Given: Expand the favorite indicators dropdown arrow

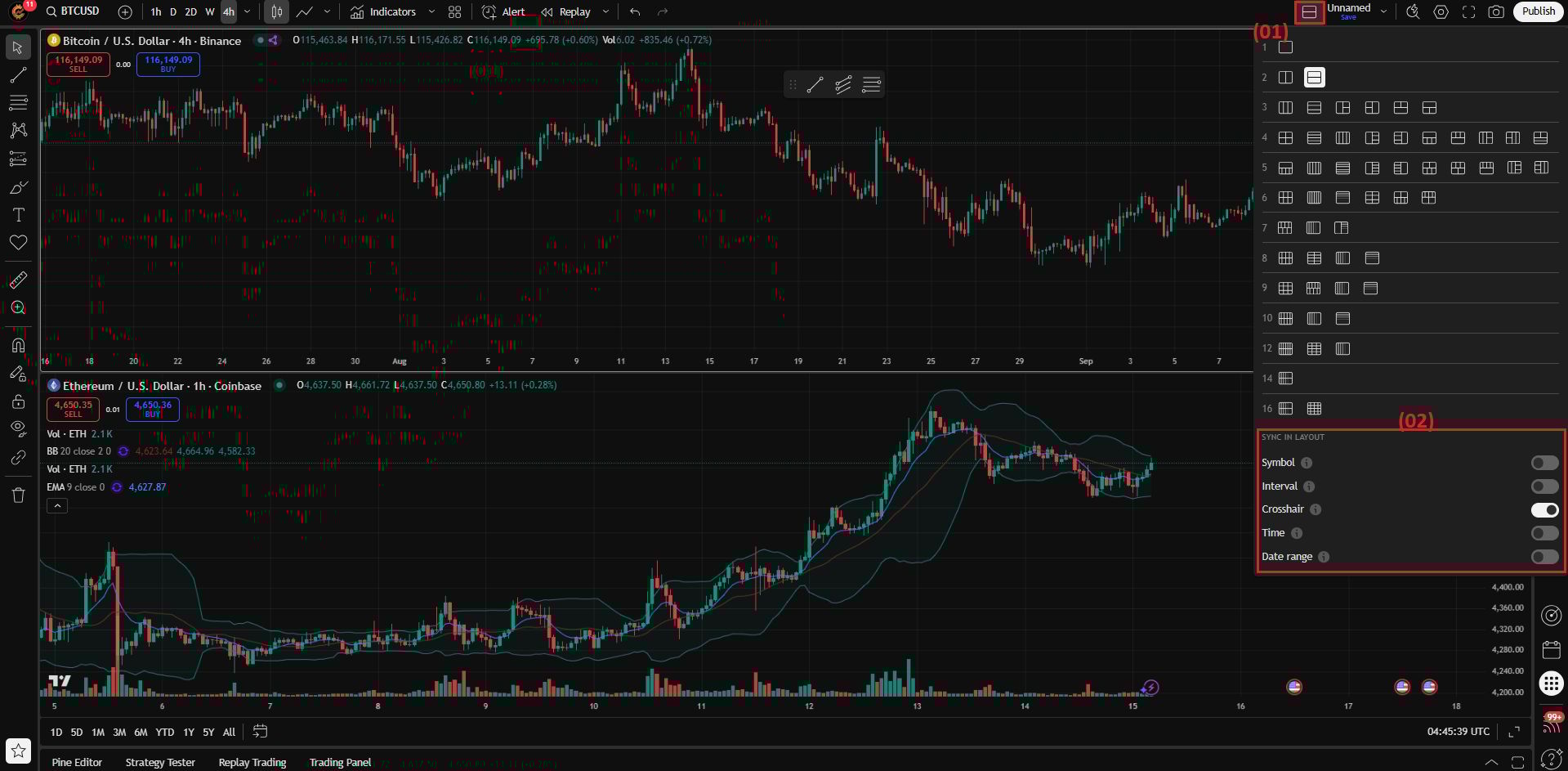Looking at the screenshot, I should point(431,12).
